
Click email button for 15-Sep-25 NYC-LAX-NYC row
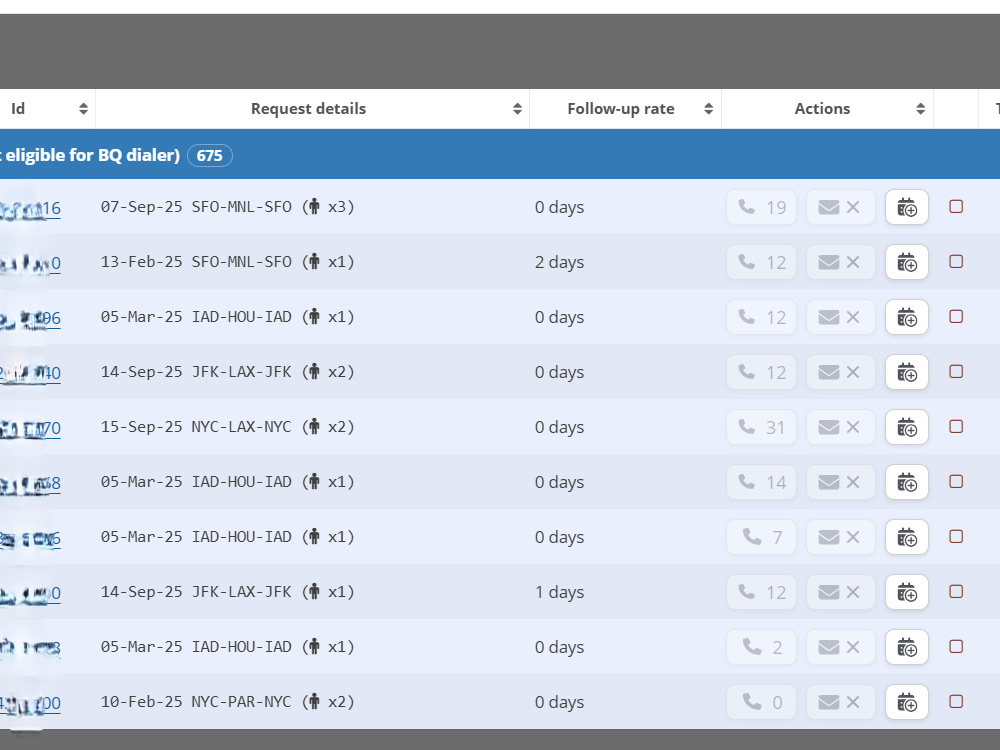tap(841, 427)
